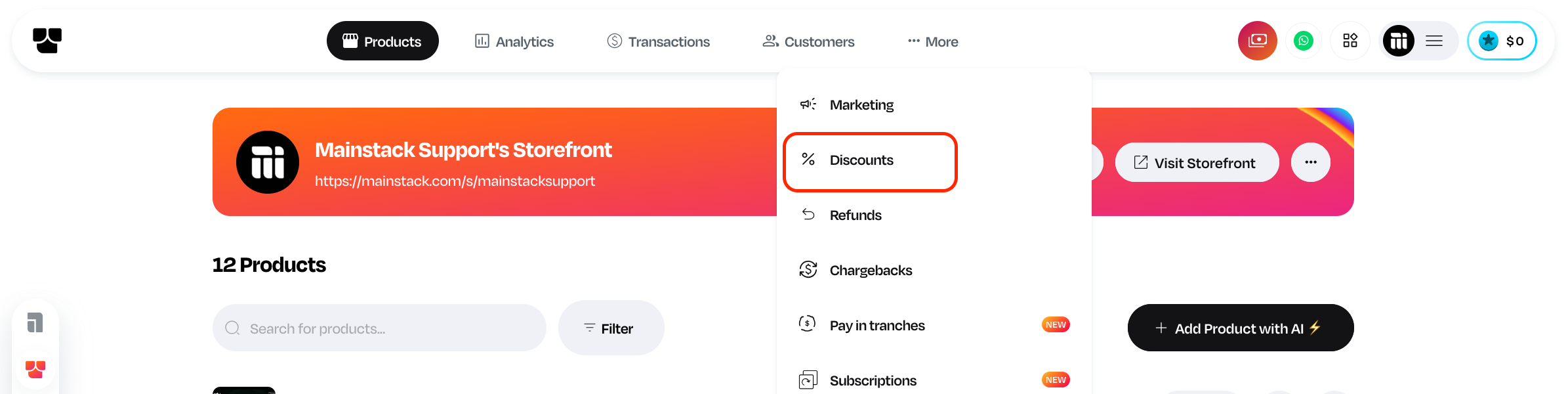This screenshot has height=394, width=1568.
Task: Open the storefront three-dots options button
Action: tap(1310, 162)
